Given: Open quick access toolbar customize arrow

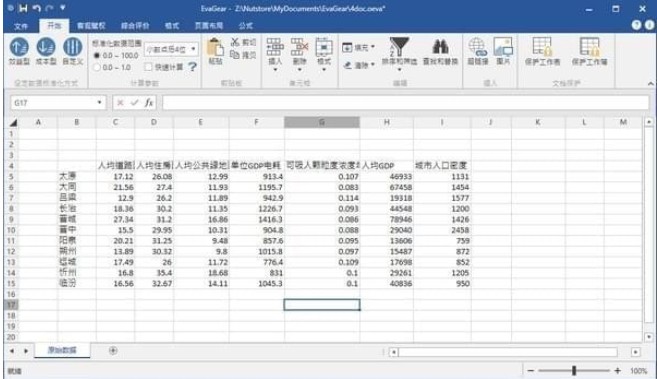Looking at the screenshot, I should coord(62,8).
